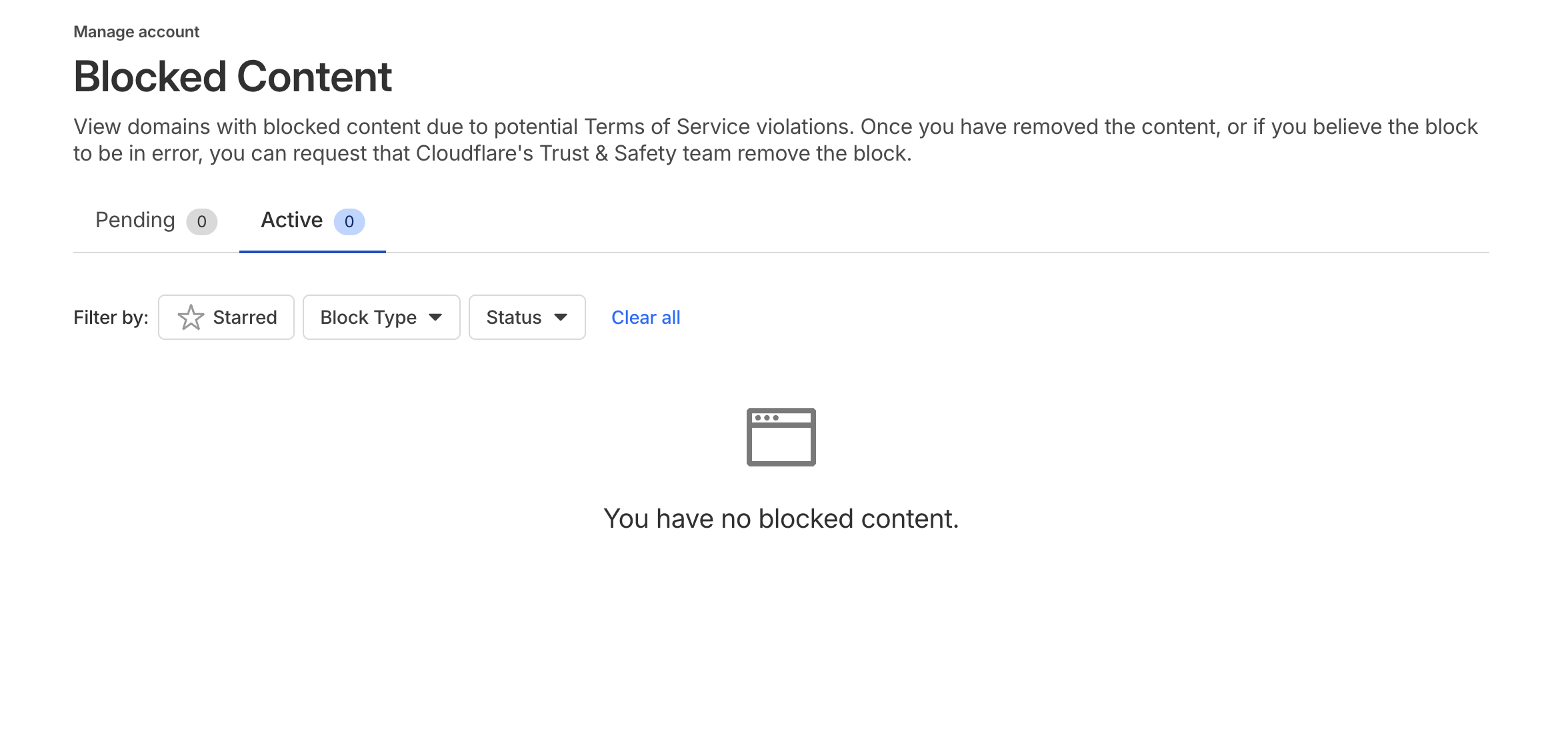Toggle the Starred filter label
Viewport: 1568px width, 741px height.
(245, 317)
